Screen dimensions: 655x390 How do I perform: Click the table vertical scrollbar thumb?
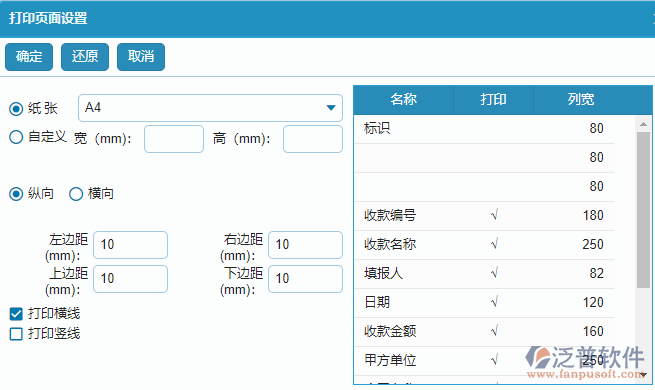click(643, 210)
